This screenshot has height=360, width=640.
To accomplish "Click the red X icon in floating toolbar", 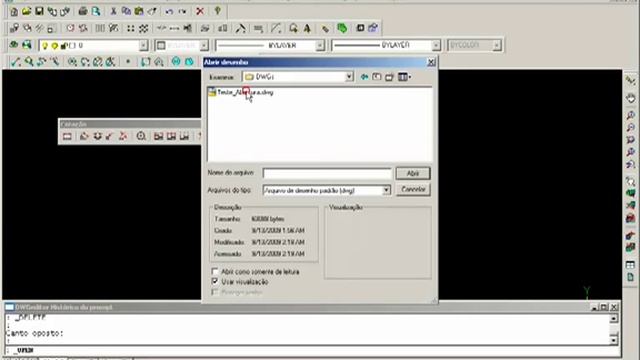I will pos(123,136).
